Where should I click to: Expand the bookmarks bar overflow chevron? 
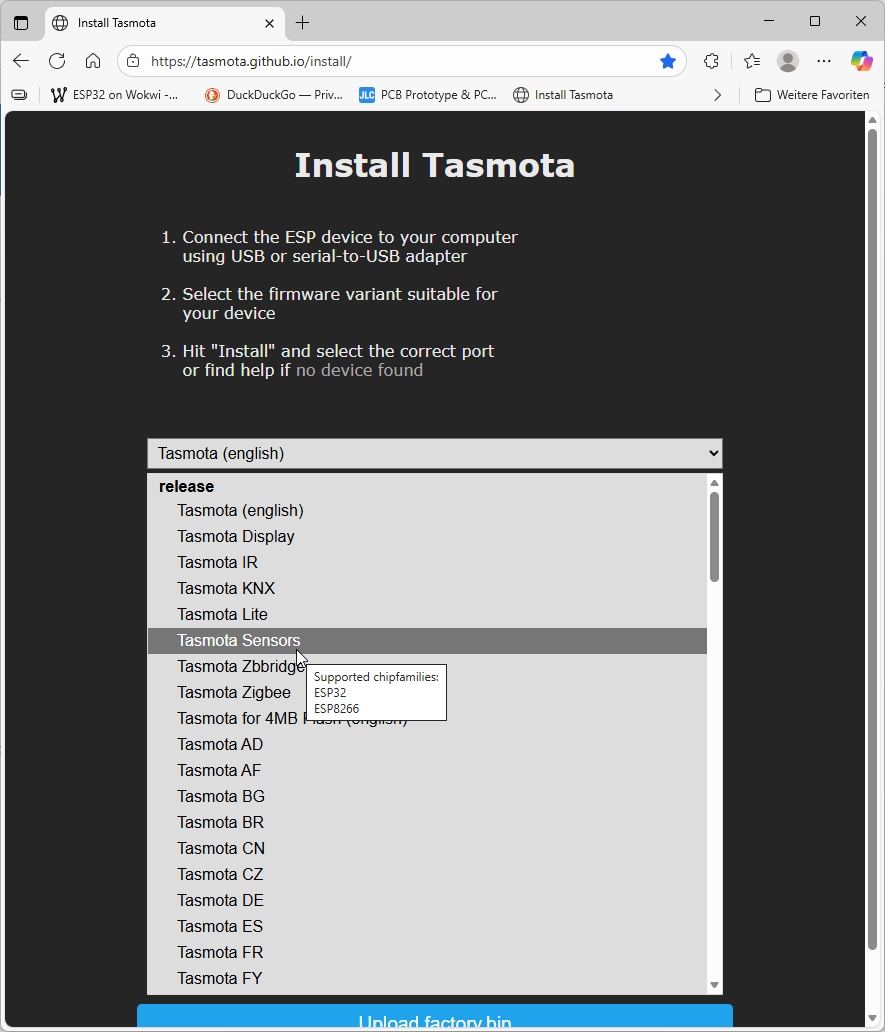click(717, 95)
